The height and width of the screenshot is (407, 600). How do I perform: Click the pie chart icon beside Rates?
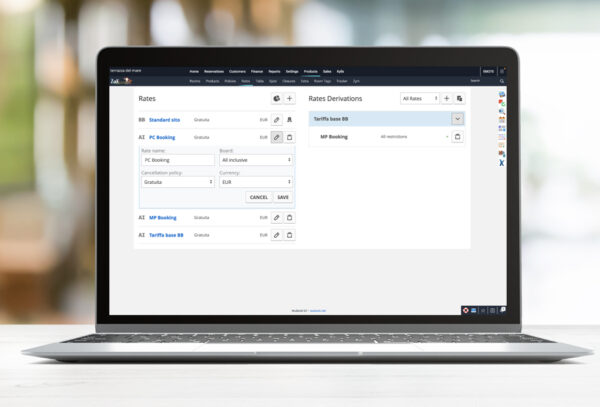[x=277, y=99]
